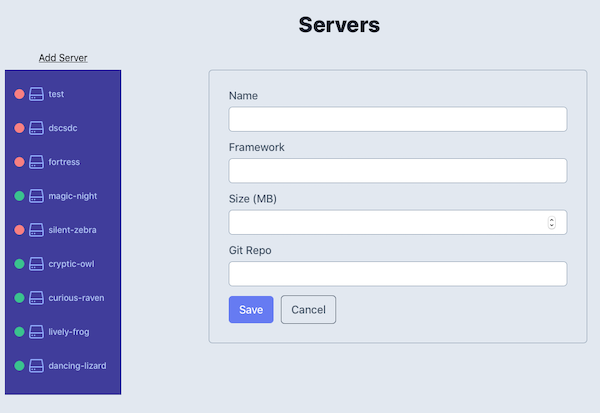
Task: Select the silent-zebra server icon
Action: pyautogui.click(x=36, y=230)
